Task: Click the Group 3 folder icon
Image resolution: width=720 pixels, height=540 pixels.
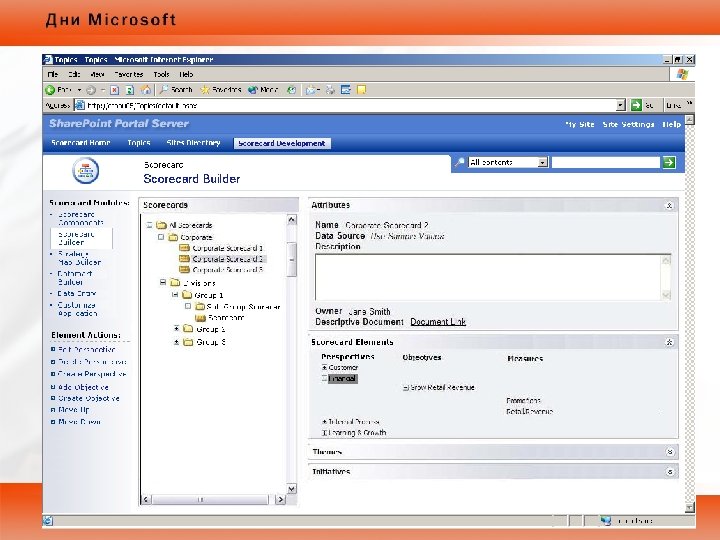Action: point(188,342)
